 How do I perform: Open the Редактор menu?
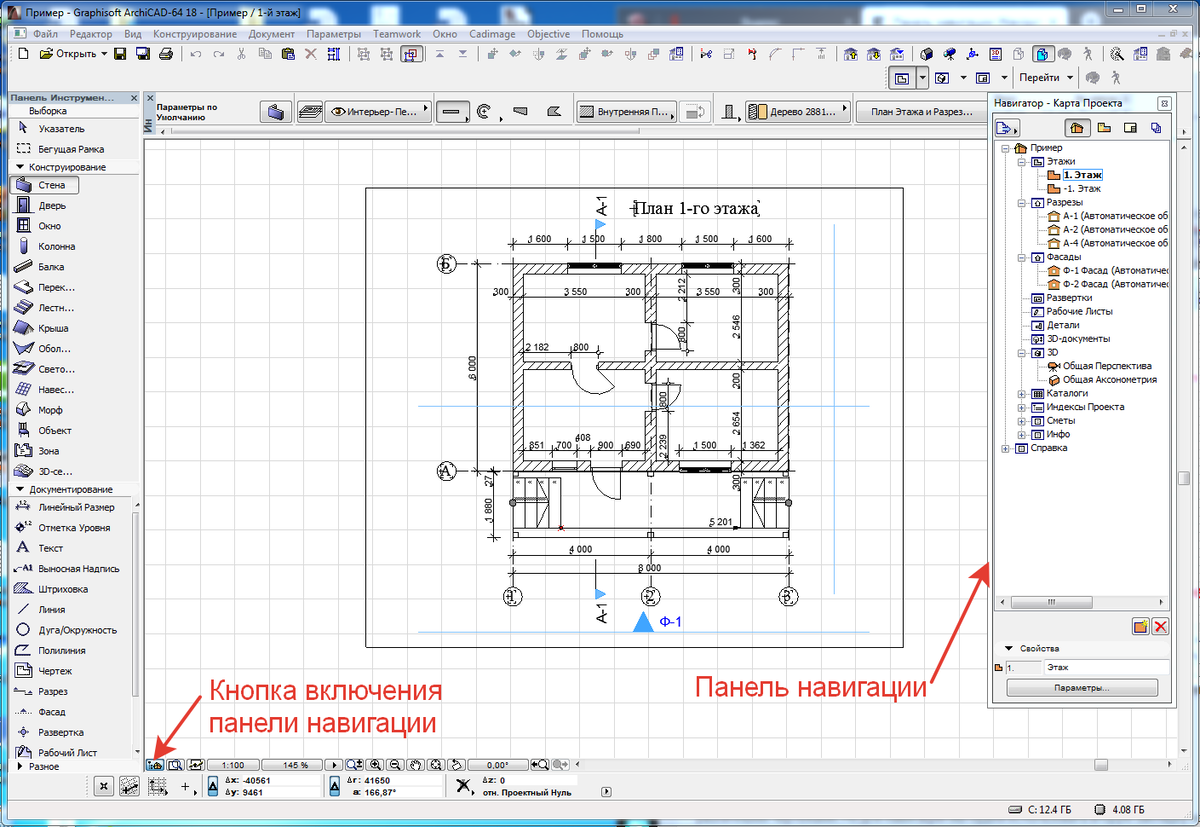[x=91, y=34]
